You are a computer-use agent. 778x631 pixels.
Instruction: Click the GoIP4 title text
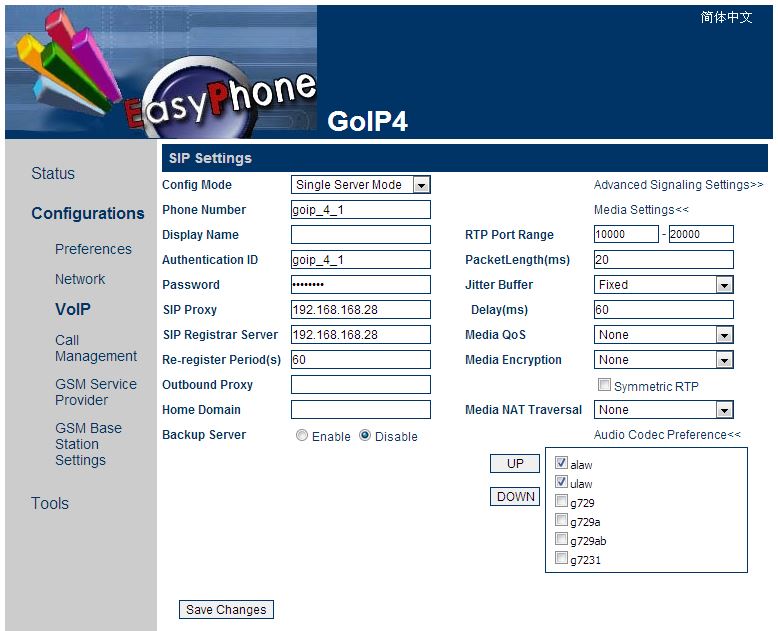pos(368,122)
